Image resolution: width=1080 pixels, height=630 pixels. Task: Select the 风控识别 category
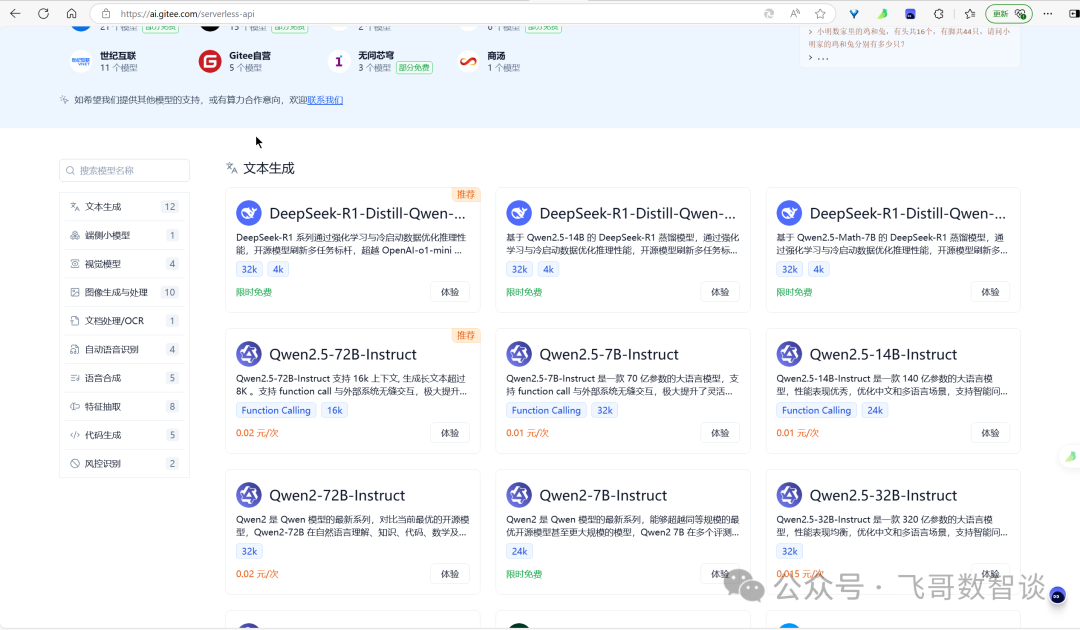pyautogui.click(x=124, y=463)
